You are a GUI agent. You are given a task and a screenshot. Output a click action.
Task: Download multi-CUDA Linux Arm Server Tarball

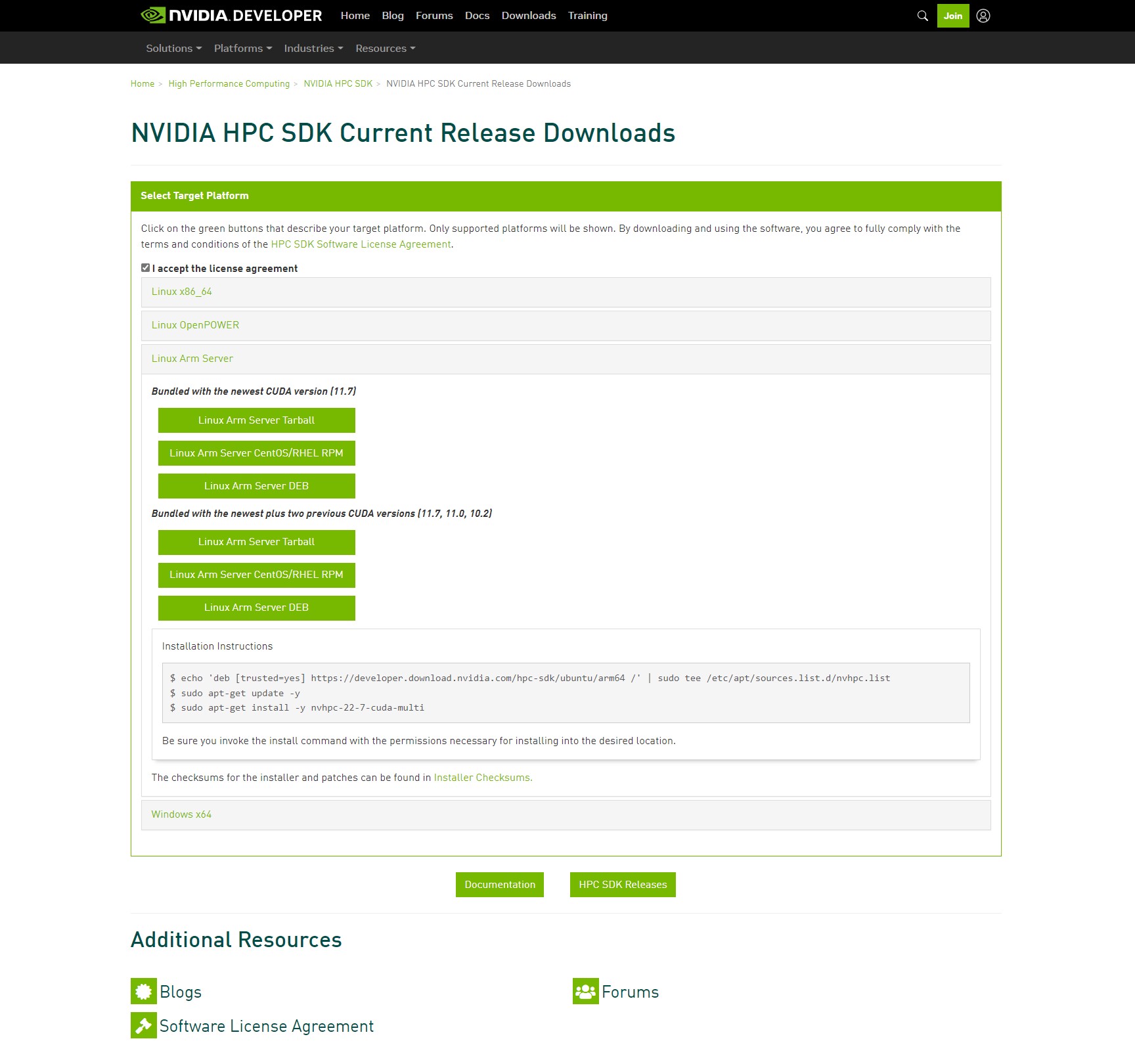[257, 542]
